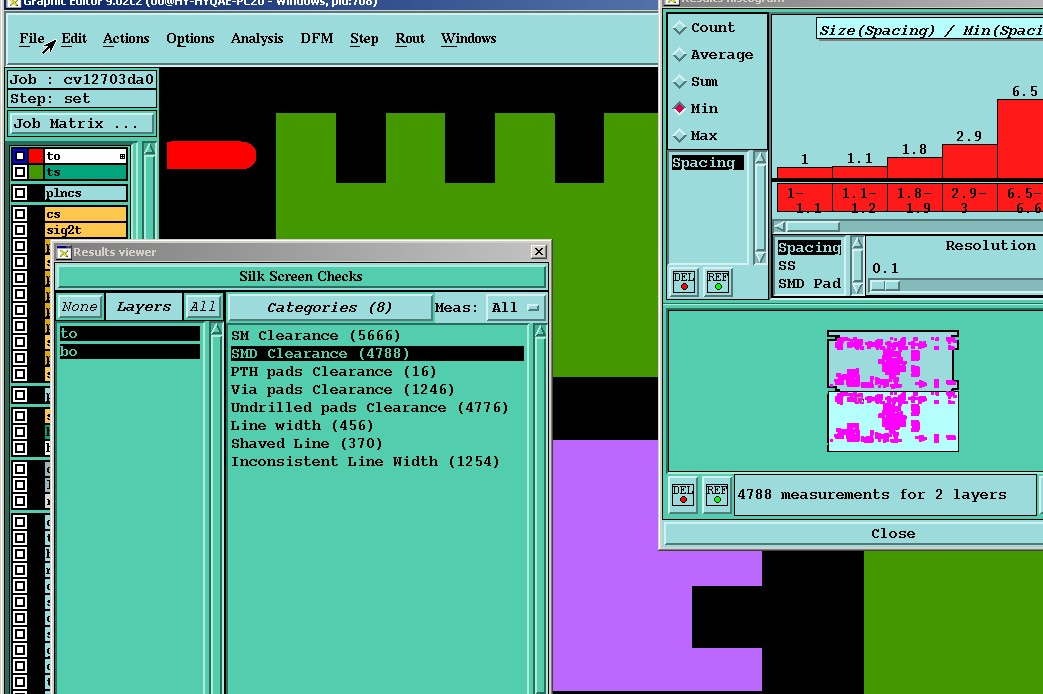
Task: Select the Min radio option
Action: tap(679, 108)
